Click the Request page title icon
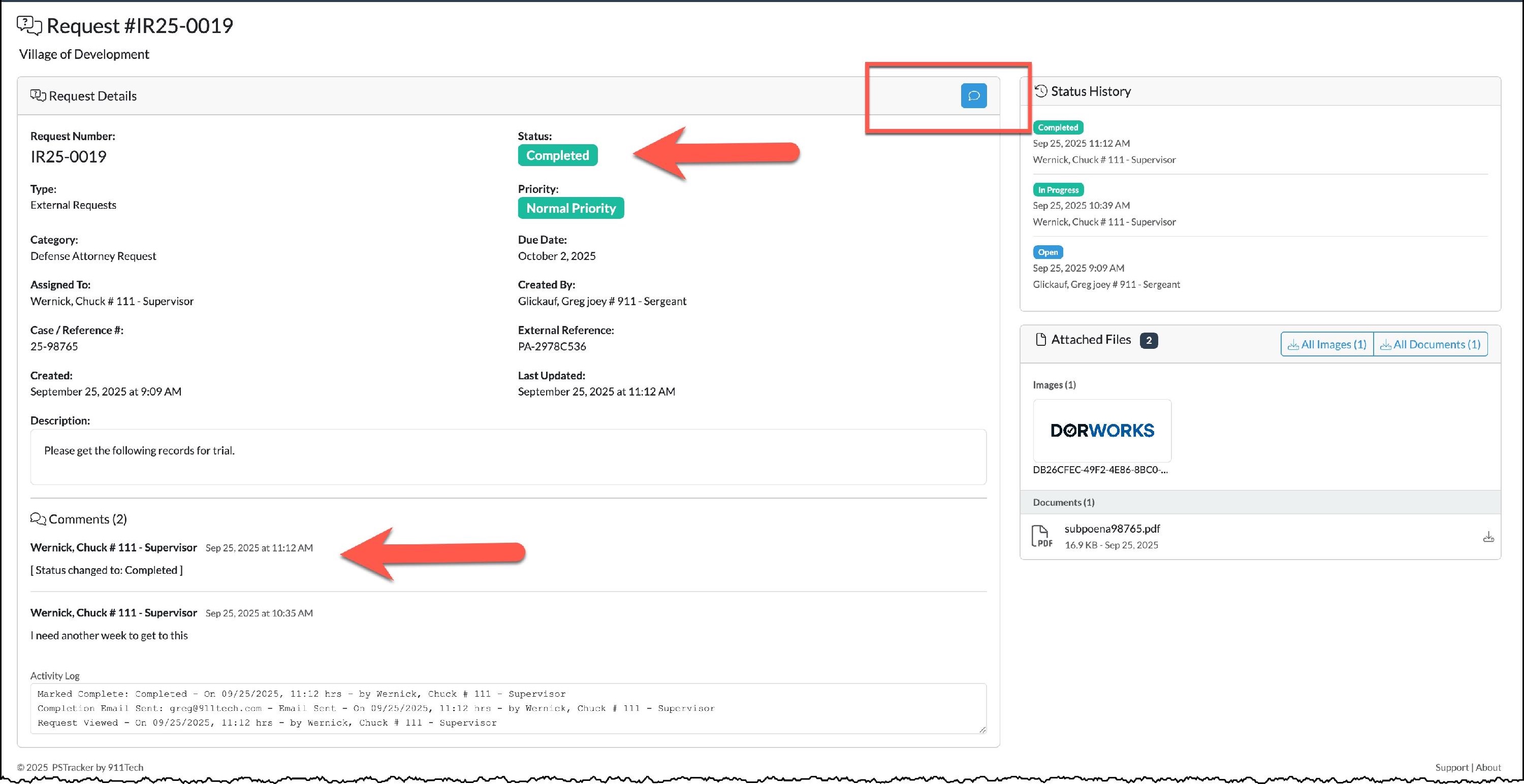 [29, 25]
